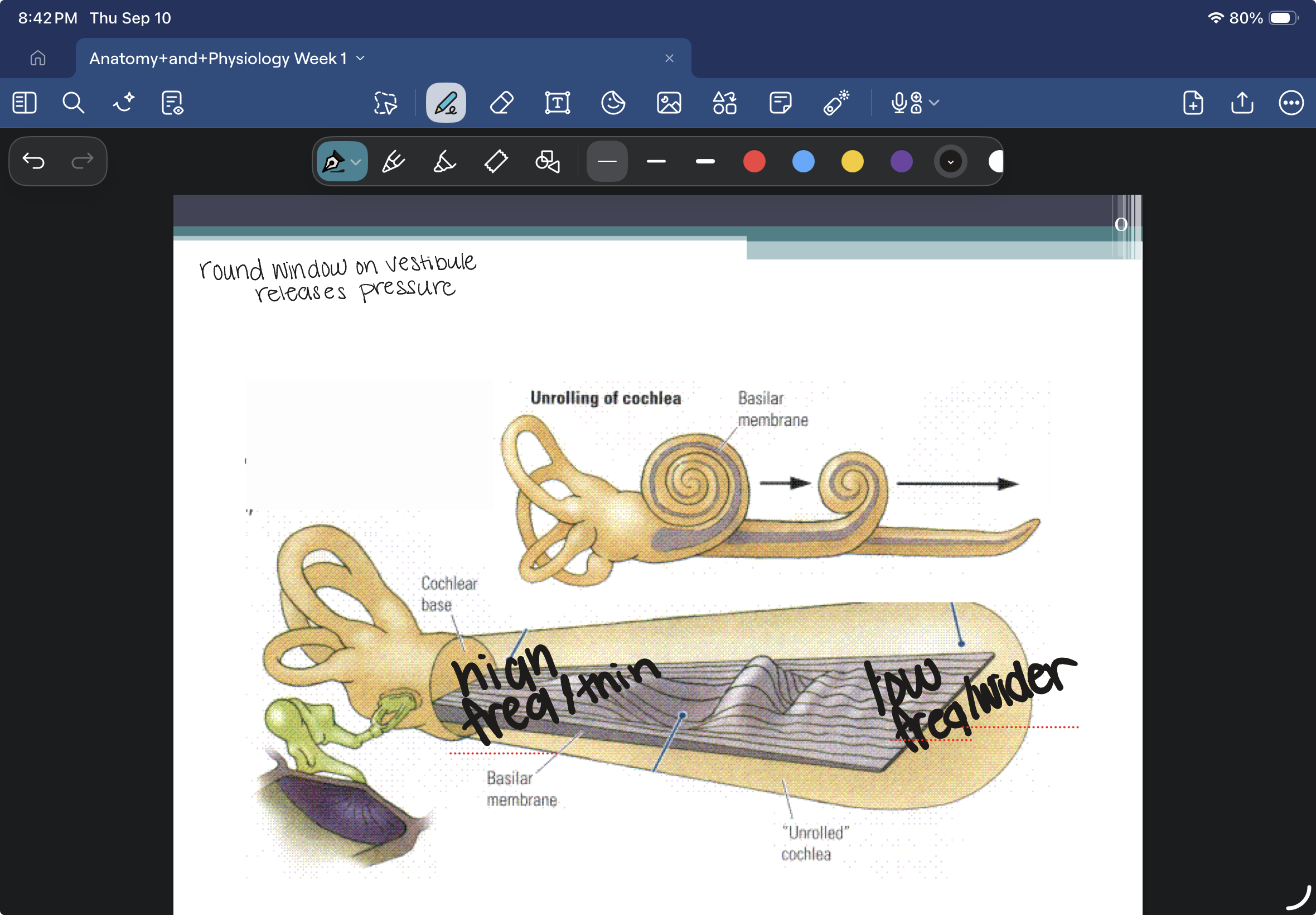
Task: Pick the red pen color
Action: tap(754, 162)
